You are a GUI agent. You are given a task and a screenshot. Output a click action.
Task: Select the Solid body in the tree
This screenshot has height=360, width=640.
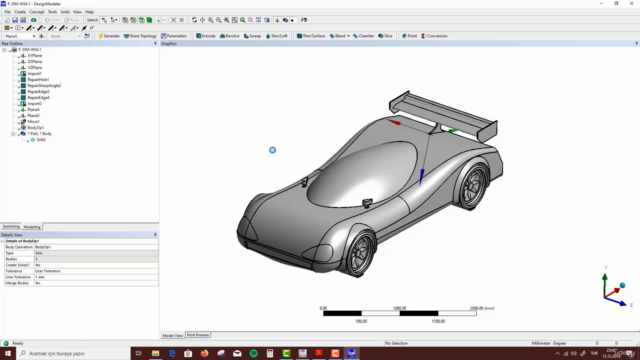pos(41,140)
